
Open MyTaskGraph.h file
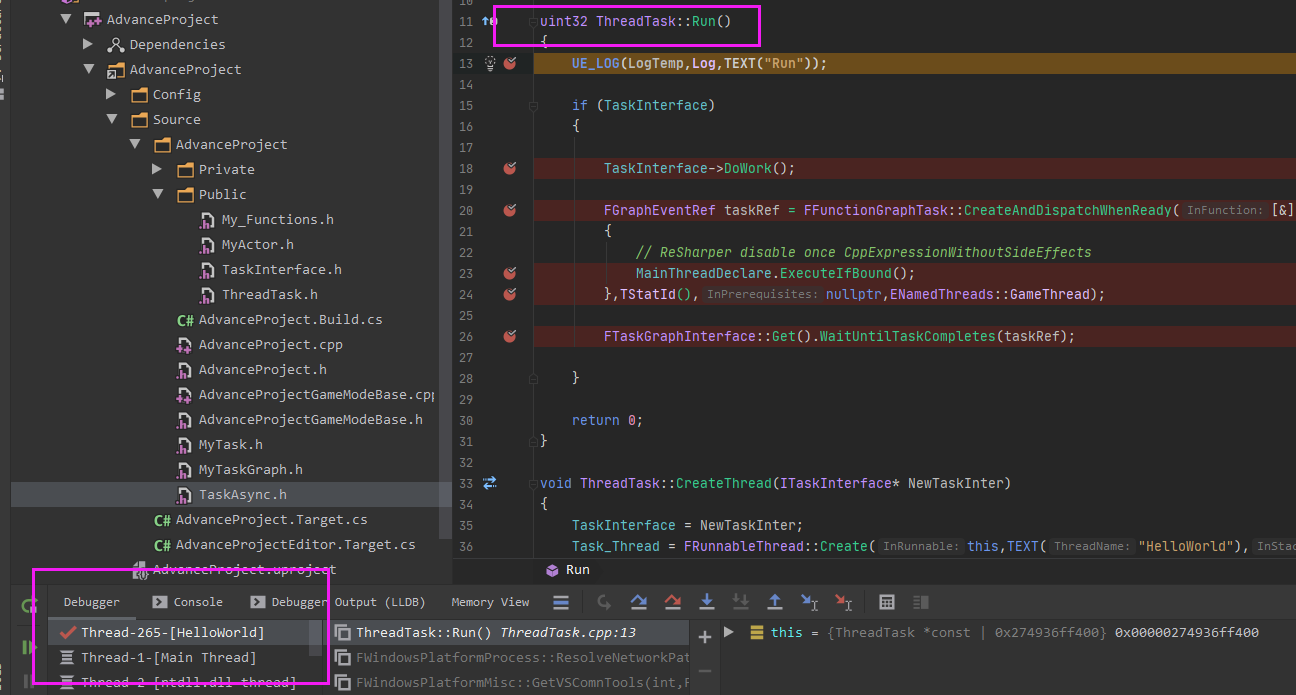click(250, 469)
